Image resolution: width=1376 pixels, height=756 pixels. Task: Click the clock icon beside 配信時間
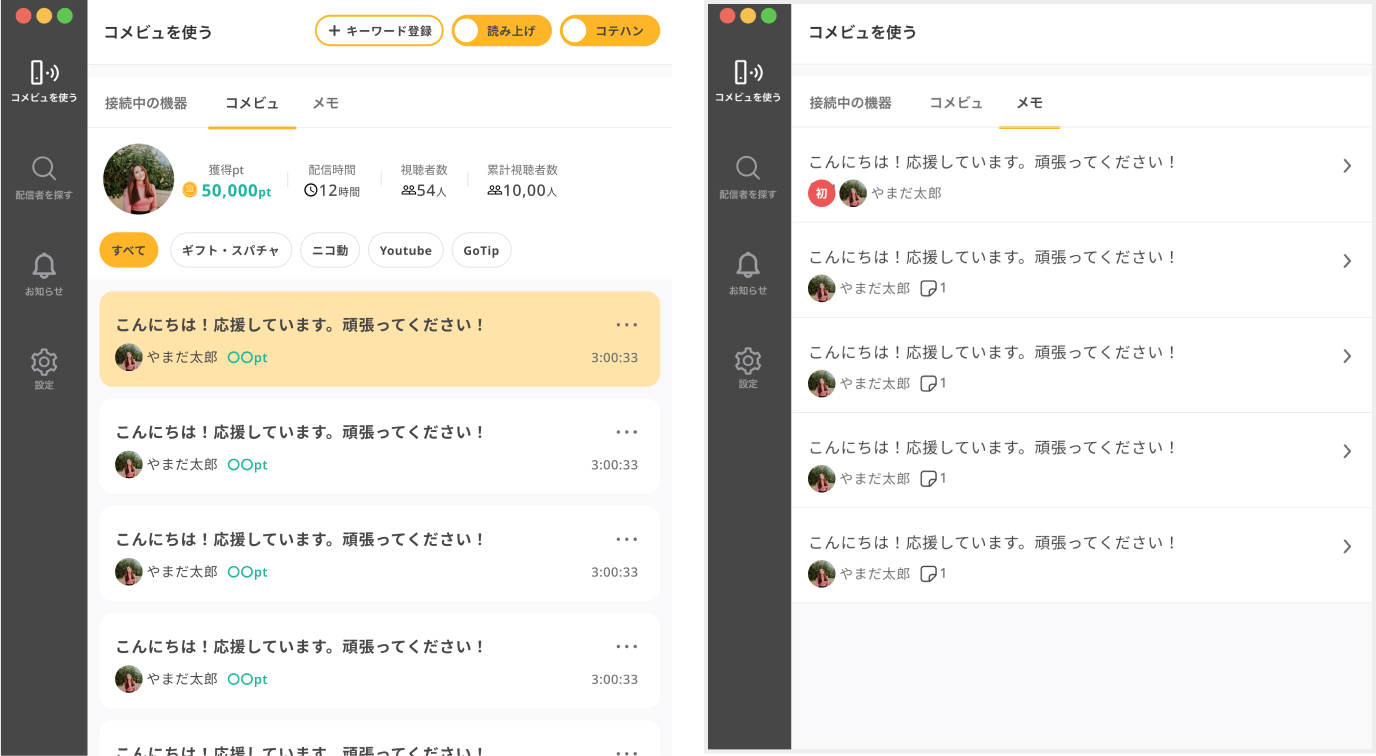click(x=309, y=192)
